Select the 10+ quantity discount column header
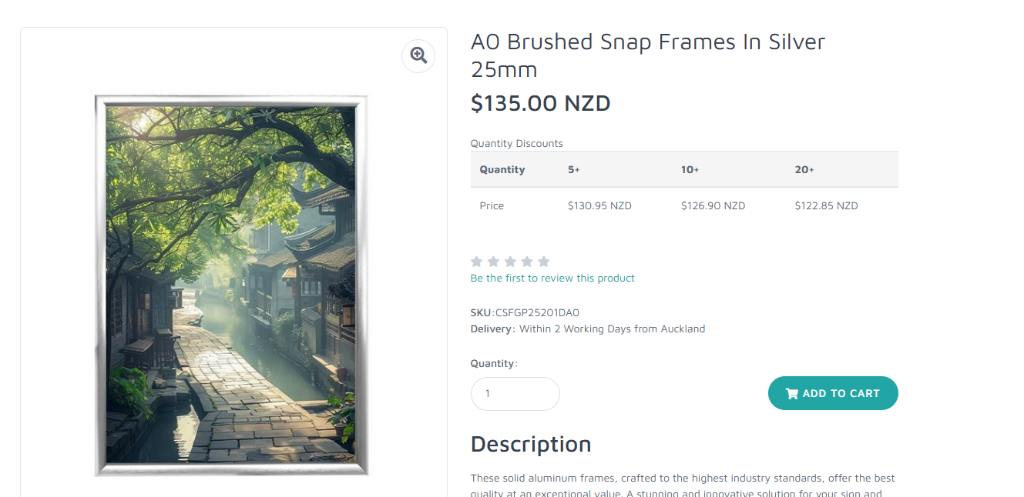 (x=690, y=170)
